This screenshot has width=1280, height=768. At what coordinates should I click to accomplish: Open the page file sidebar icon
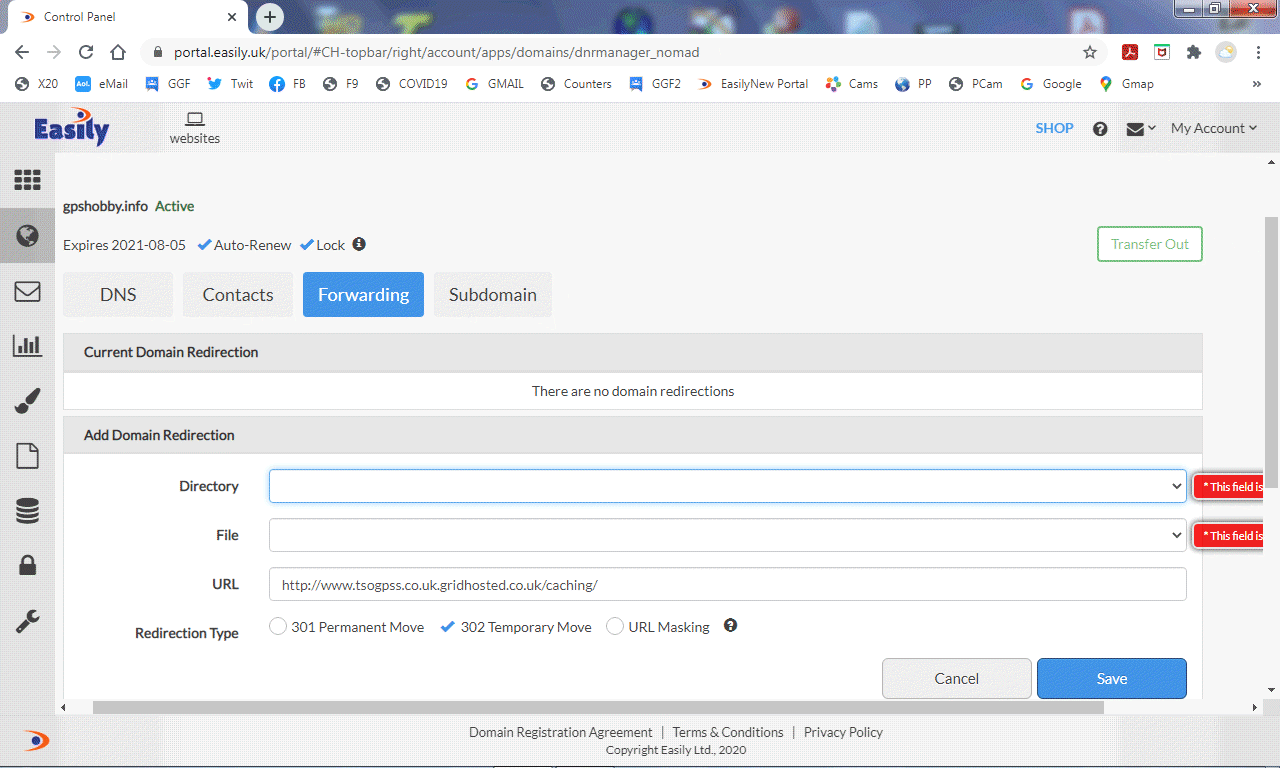coord(27,456)
